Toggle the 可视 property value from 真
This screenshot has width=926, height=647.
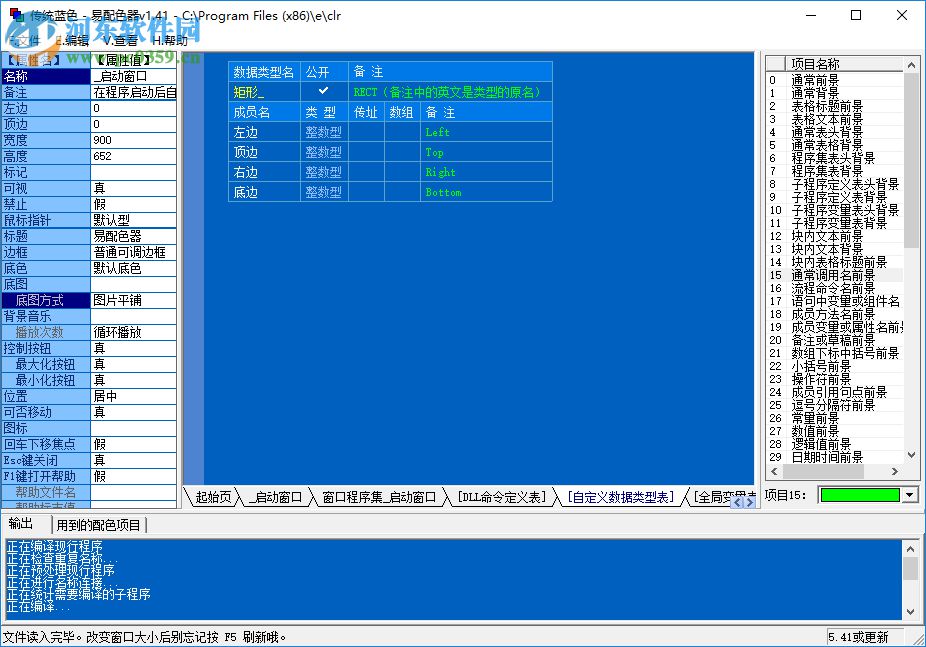pos(120,188)
